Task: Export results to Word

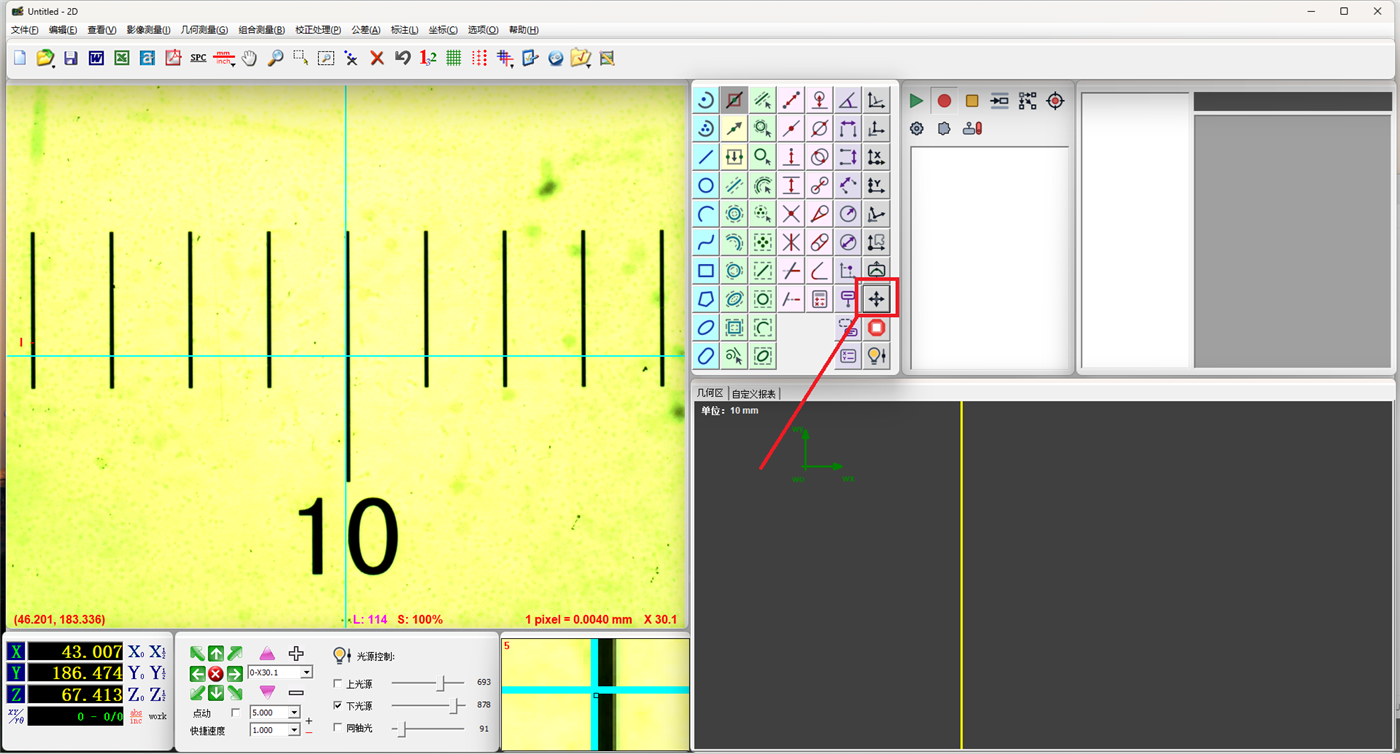Action: (x=96, y=59)
